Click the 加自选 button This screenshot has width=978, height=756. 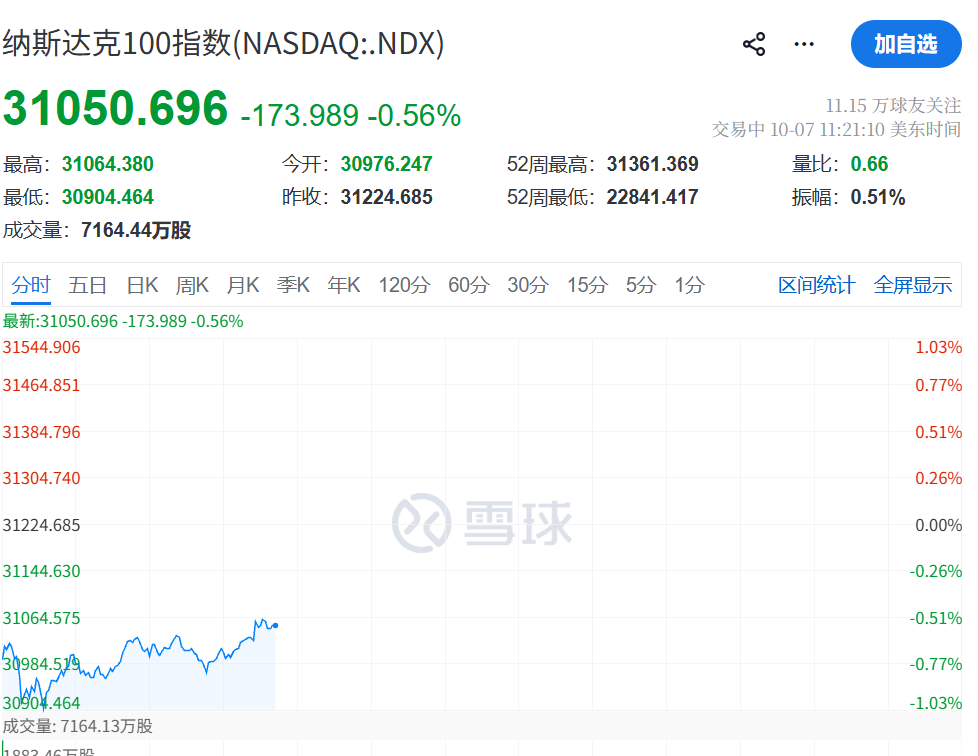pos(906,44)
